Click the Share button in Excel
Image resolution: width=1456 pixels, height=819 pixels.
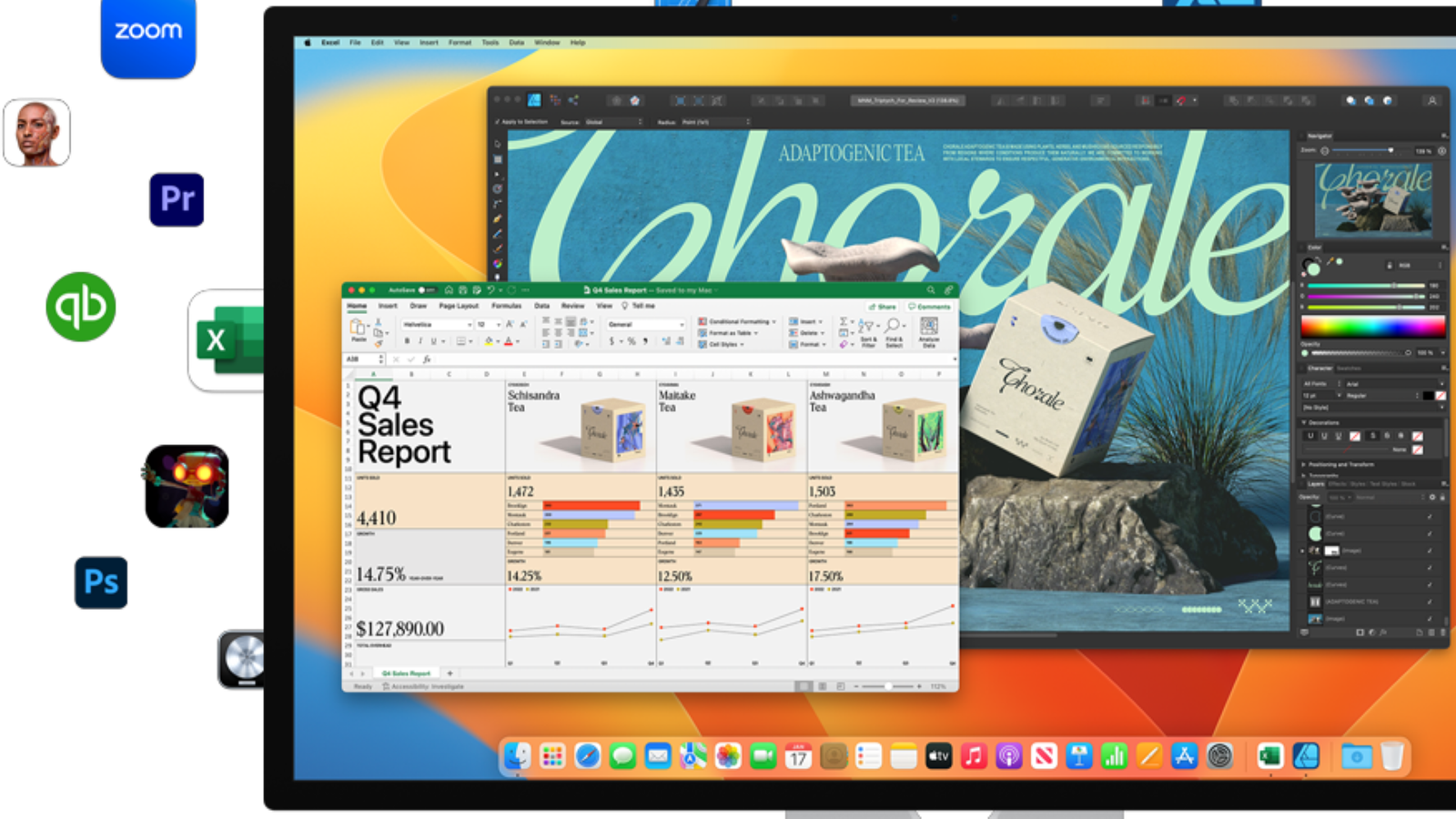[x=882, y=307]
